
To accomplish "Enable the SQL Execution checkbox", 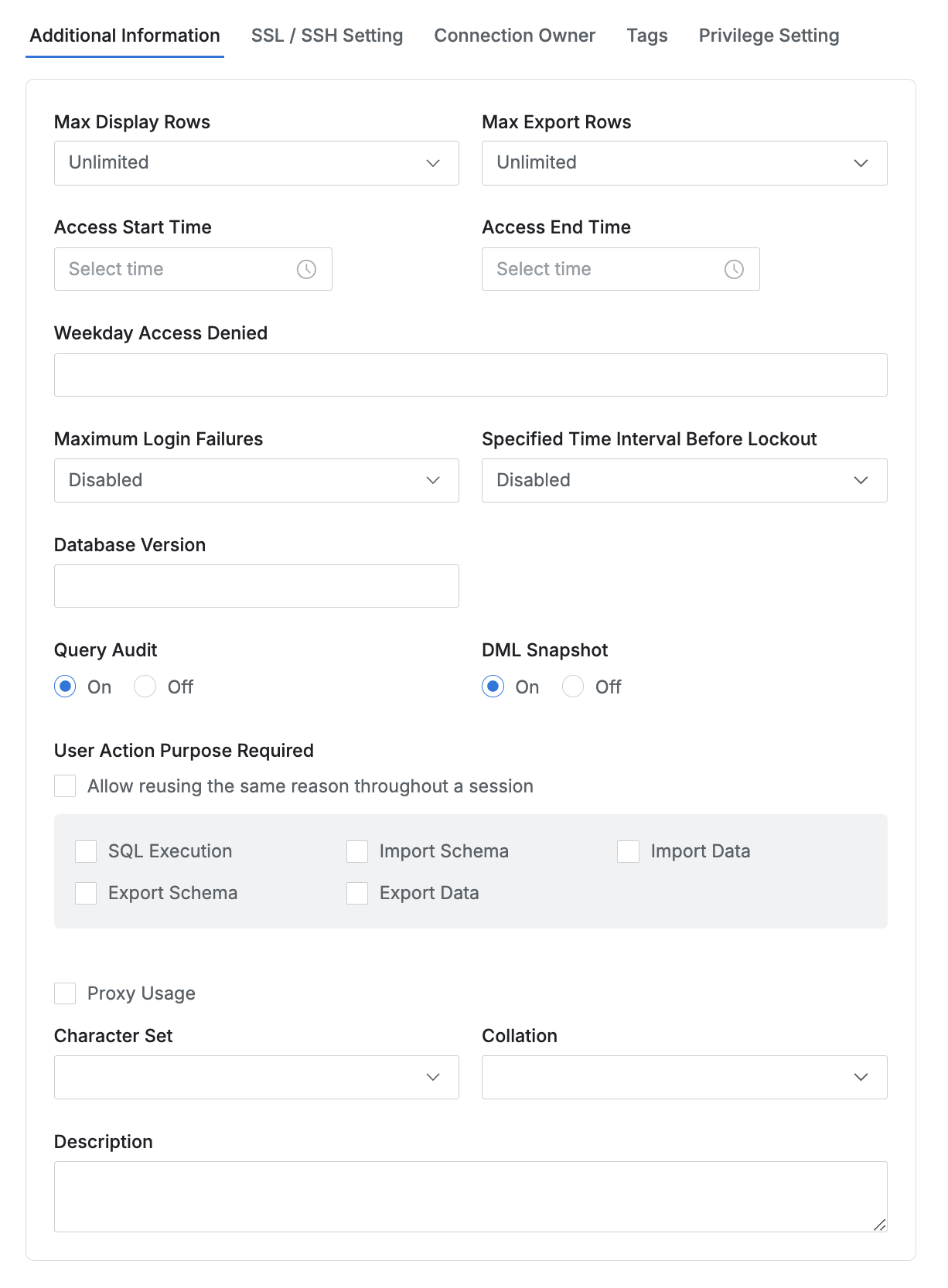I will [86, 851].
